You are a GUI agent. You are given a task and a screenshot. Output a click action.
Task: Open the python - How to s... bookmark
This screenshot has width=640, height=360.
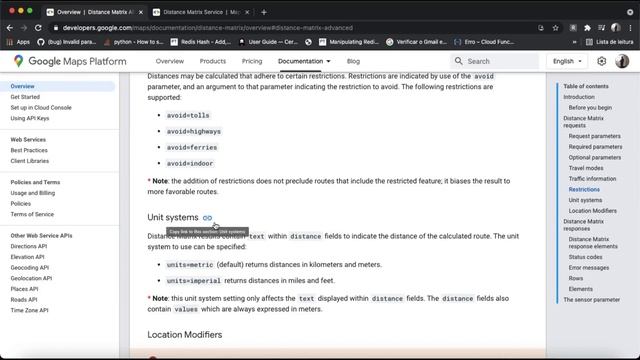click(x=134, y=42)
